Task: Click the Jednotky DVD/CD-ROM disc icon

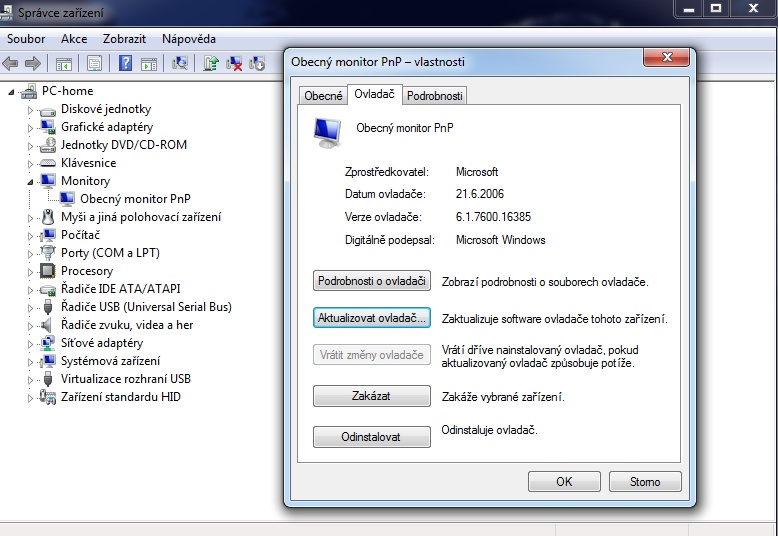Action: pyautogui.click(x=48, y=145)
